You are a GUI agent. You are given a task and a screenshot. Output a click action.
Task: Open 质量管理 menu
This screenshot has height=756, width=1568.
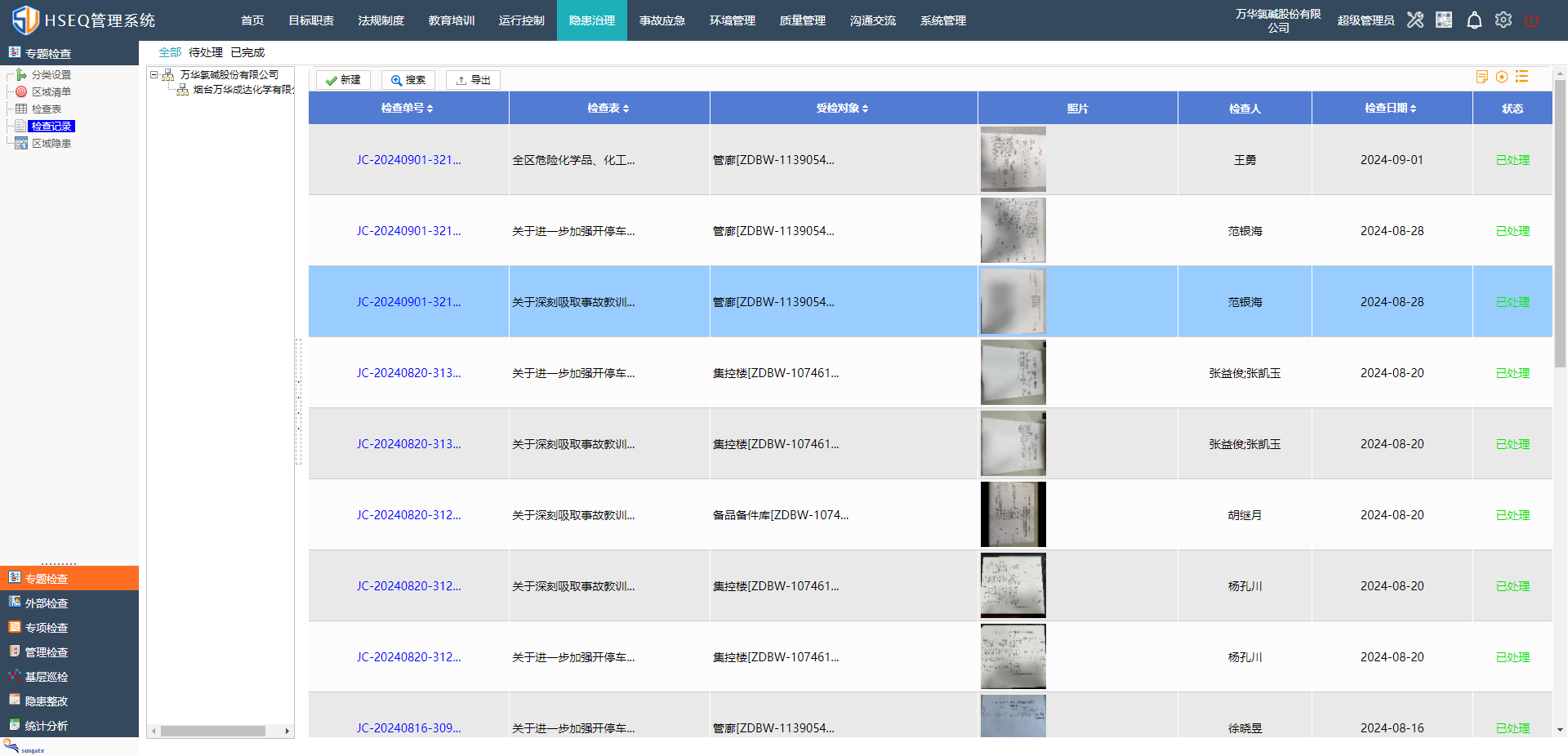point(803,20)
